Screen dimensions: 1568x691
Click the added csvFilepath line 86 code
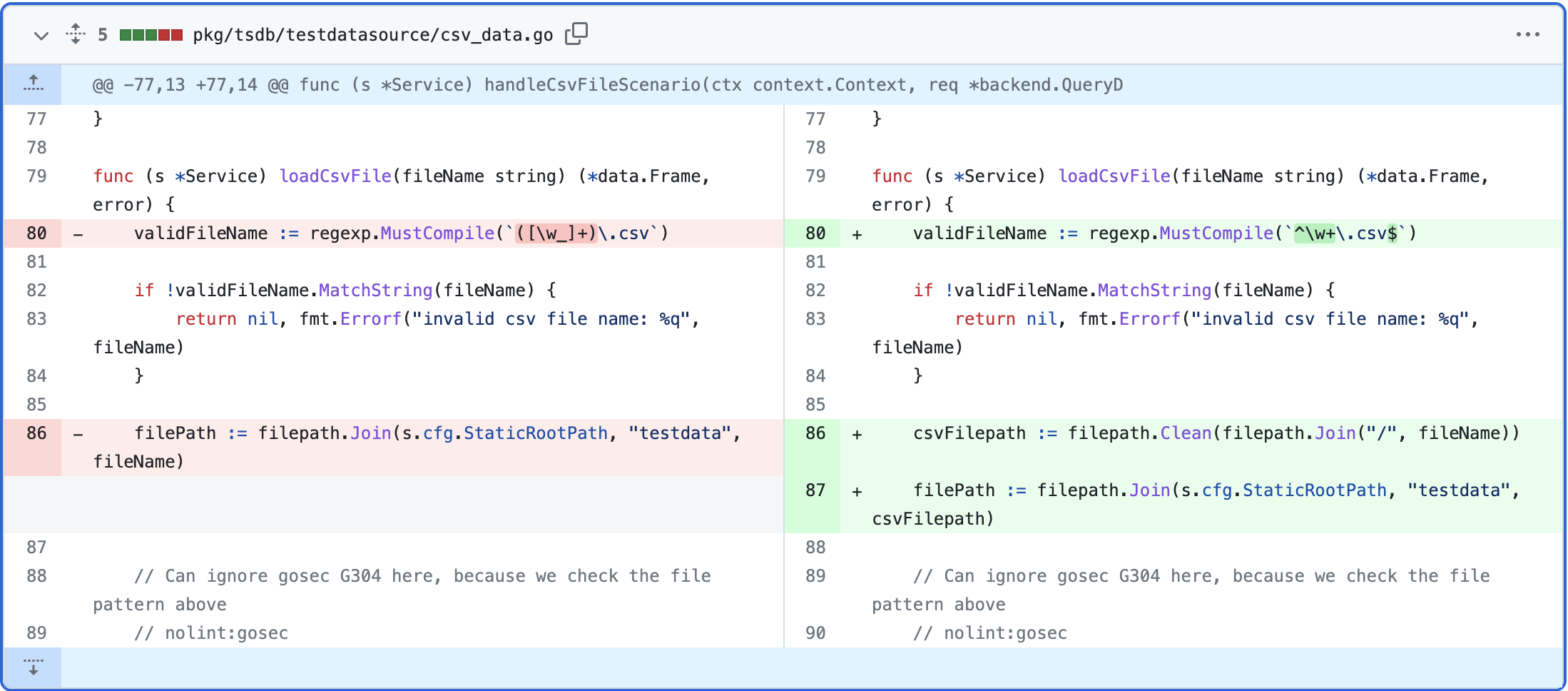click(x=1213, y=433)
